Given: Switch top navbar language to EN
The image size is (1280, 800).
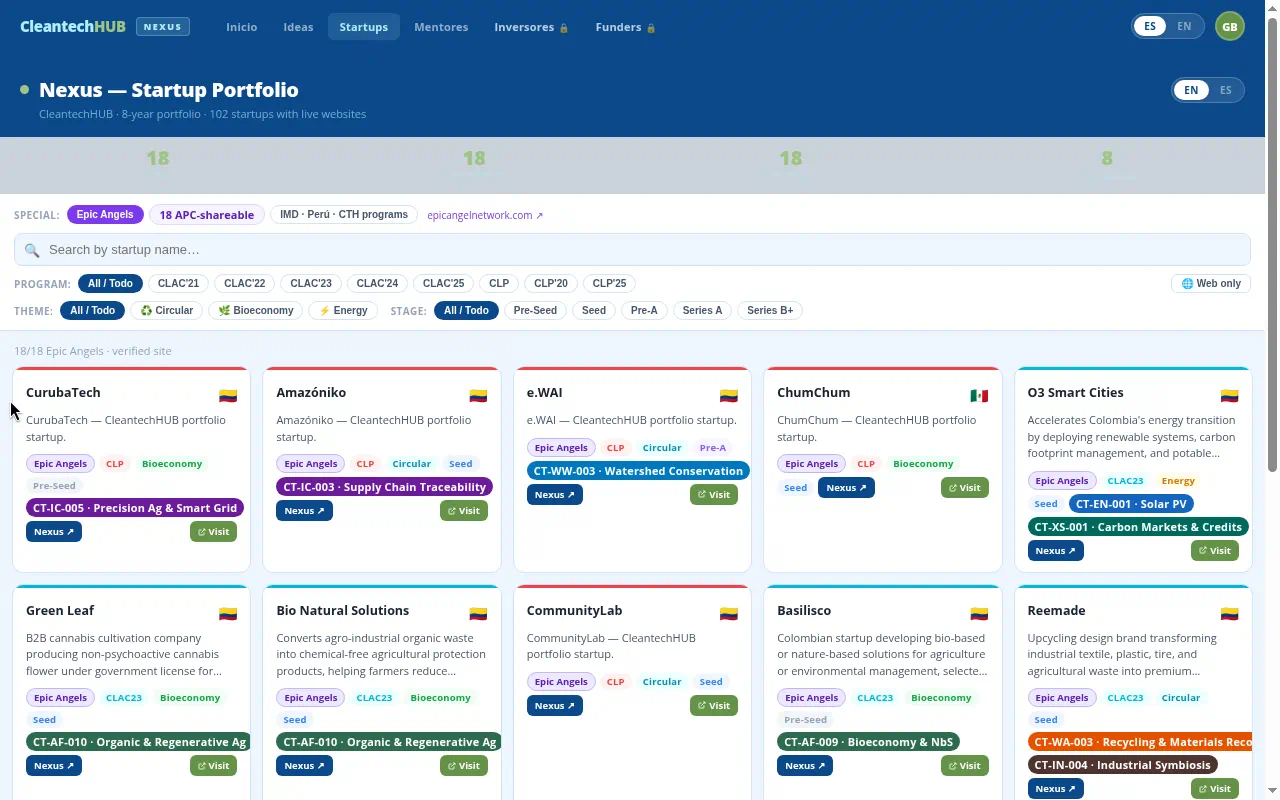Looking at the screenshot, I should 1184,27.
